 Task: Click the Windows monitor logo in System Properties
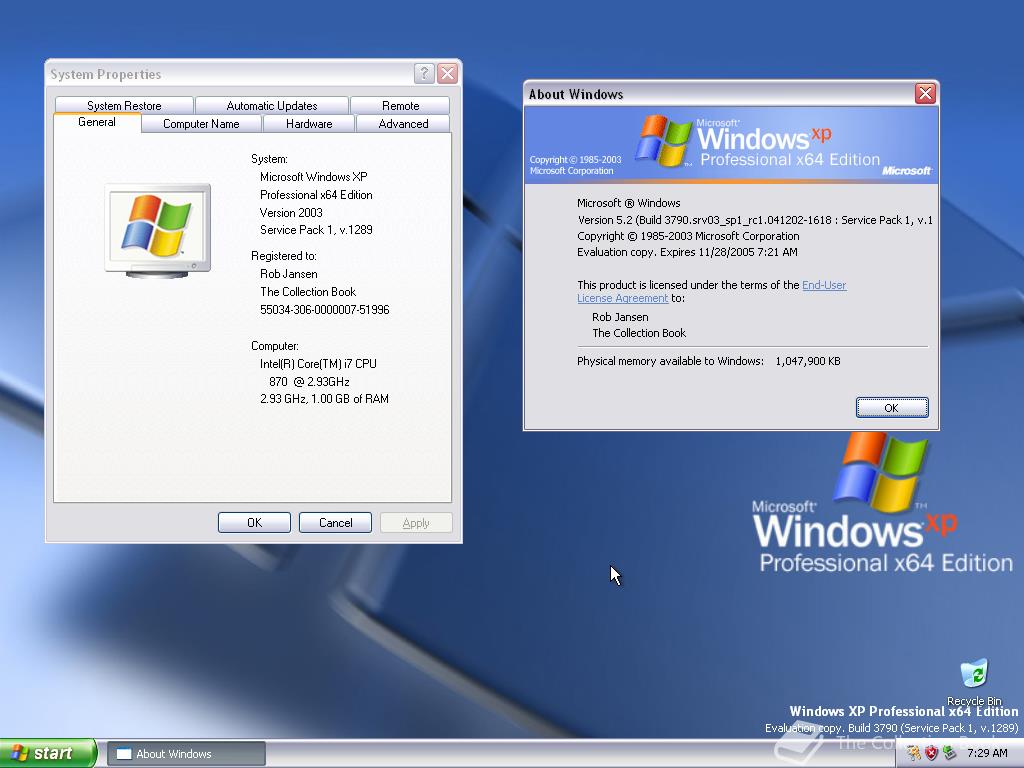click(x=157, y=231)
